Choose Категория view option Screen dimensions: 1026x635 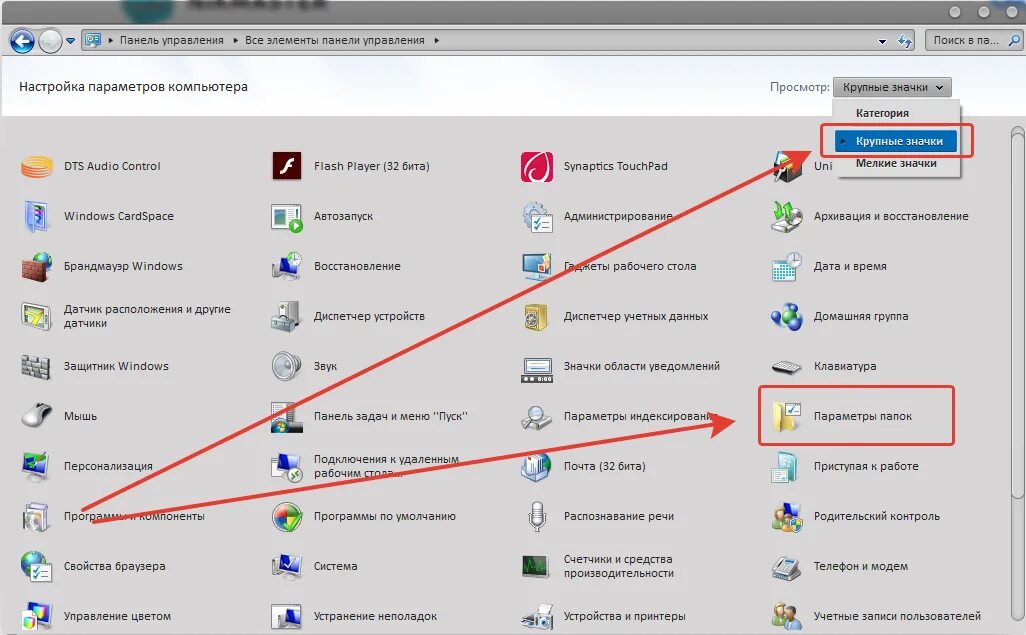pos(882,113)
